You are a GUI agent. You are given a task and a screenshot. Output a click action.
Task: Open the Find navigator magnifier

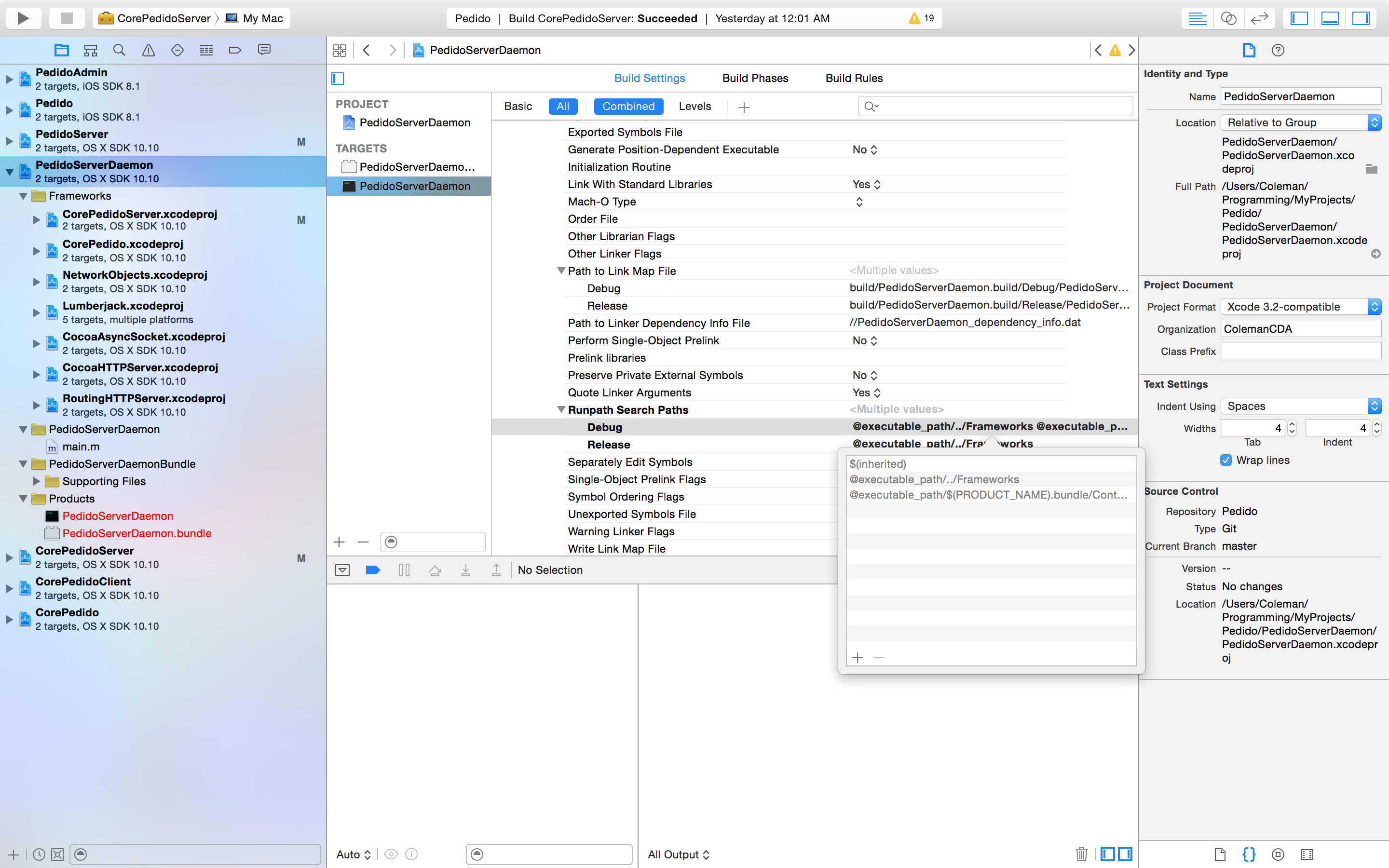[120, 51]
